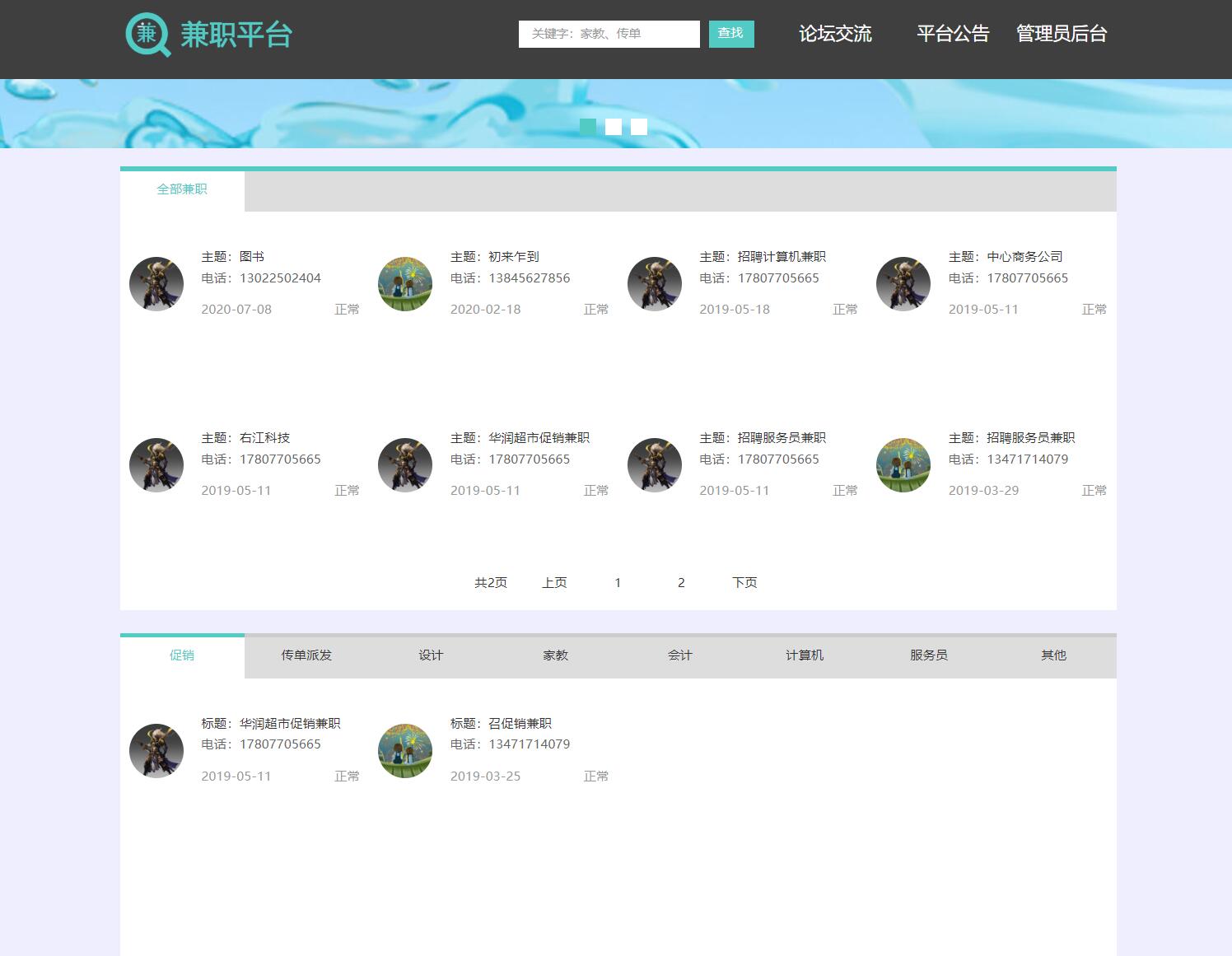Select the 计算机 job category

coord(805,655)
